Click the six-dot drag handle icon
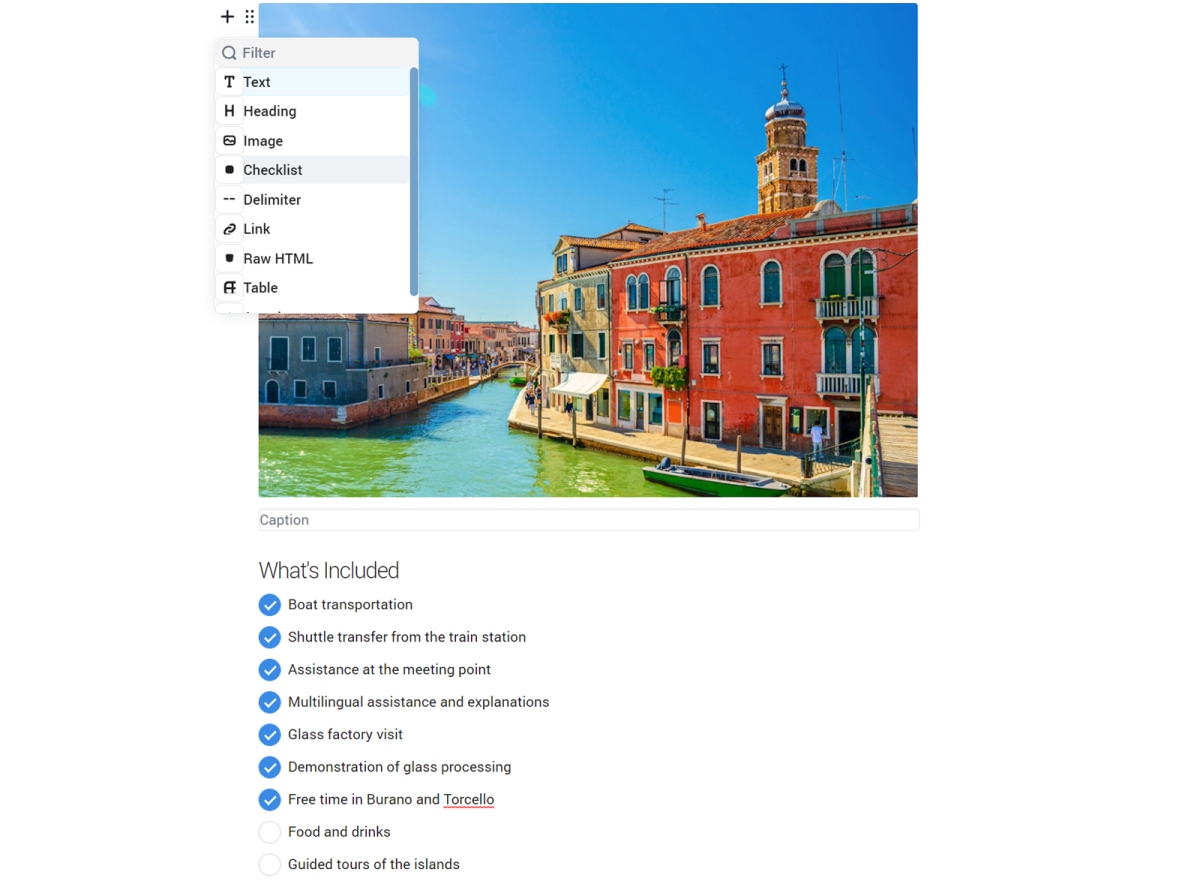 tap(250, 16)
